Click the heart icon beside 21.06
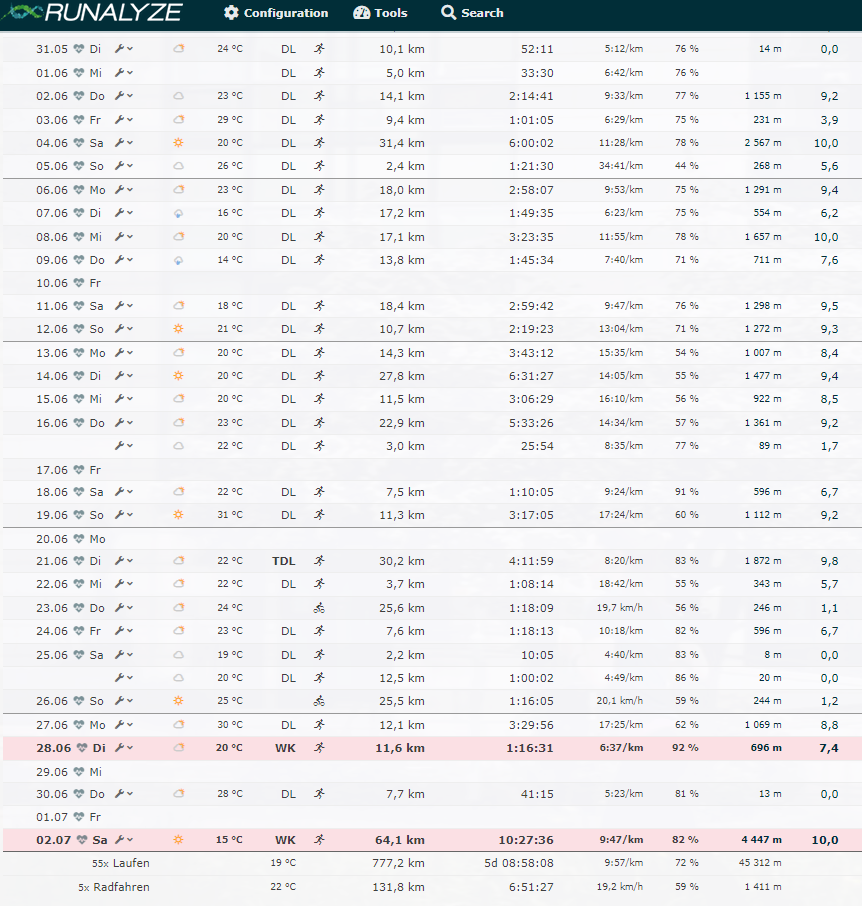The height and width of the screenshot is (906, 862). (x=79, y=562)
